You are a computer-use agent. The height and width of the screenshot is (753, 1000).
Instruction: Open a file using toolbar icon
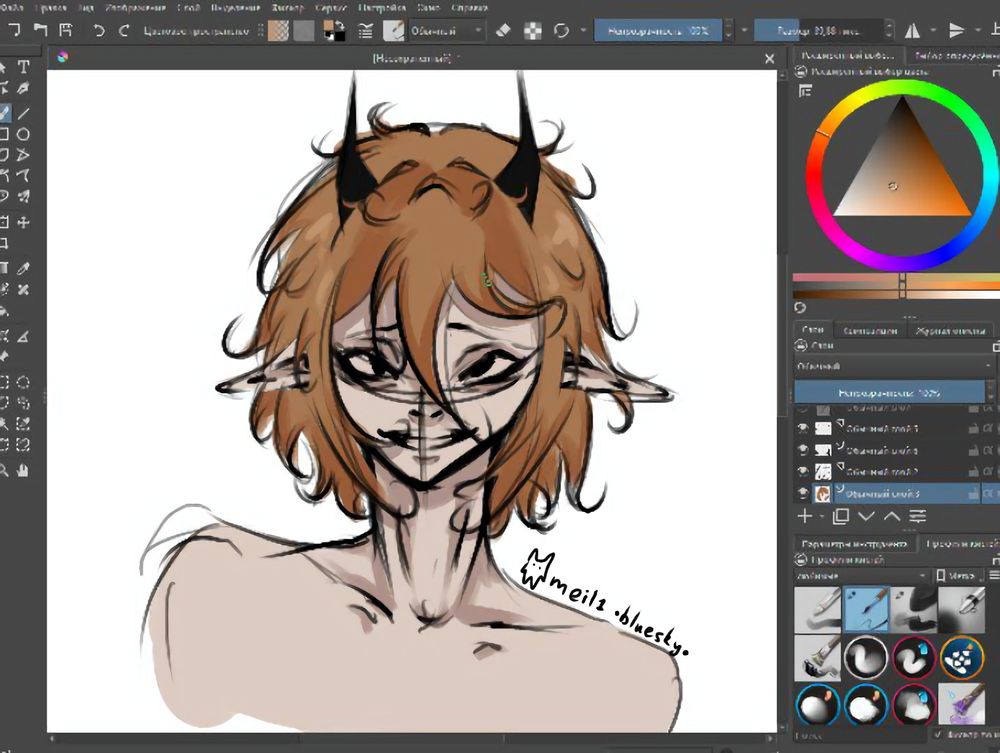40,30
